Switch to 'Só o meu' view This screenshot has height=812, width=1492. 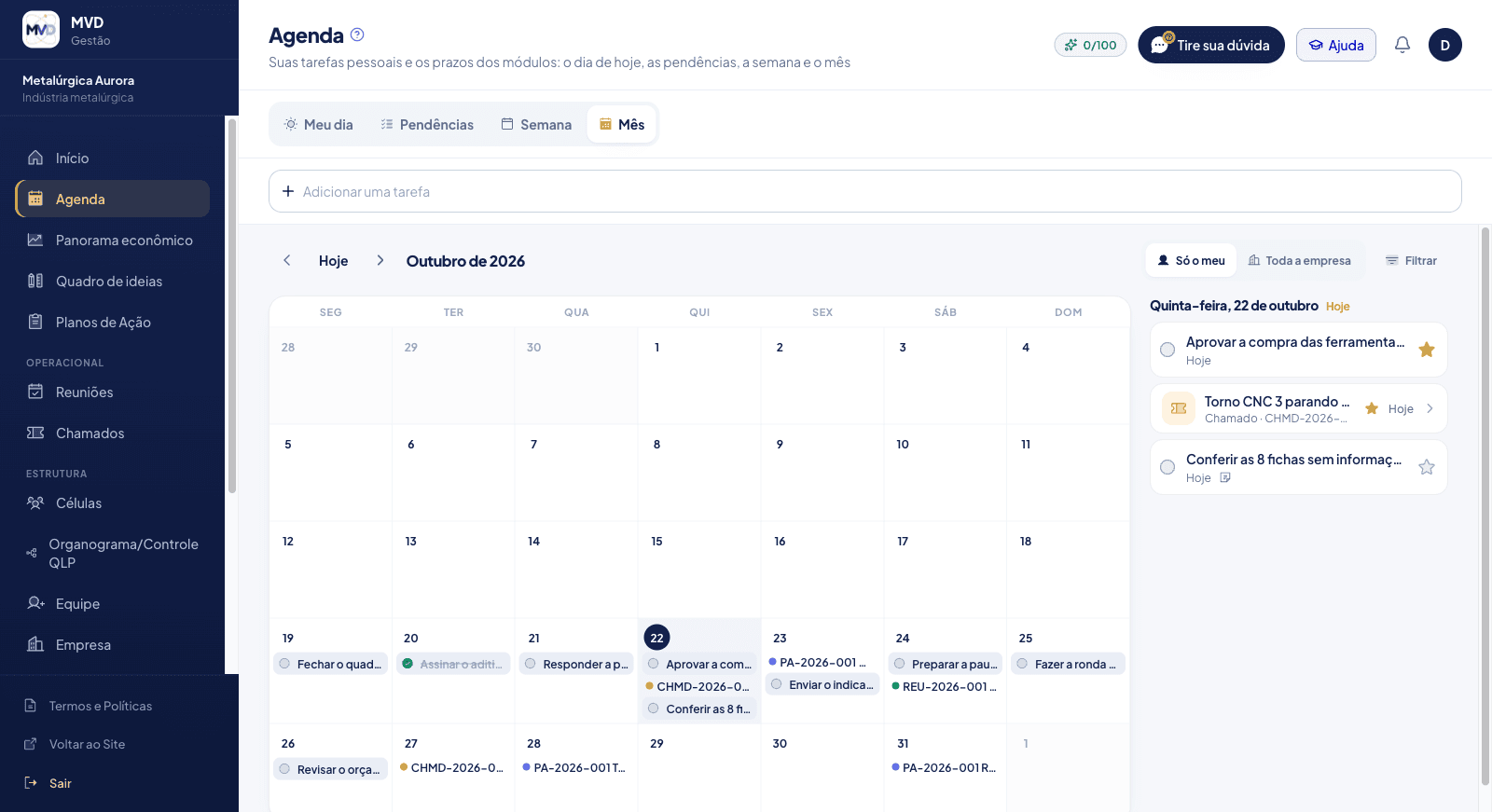[x=1191, y=260]
